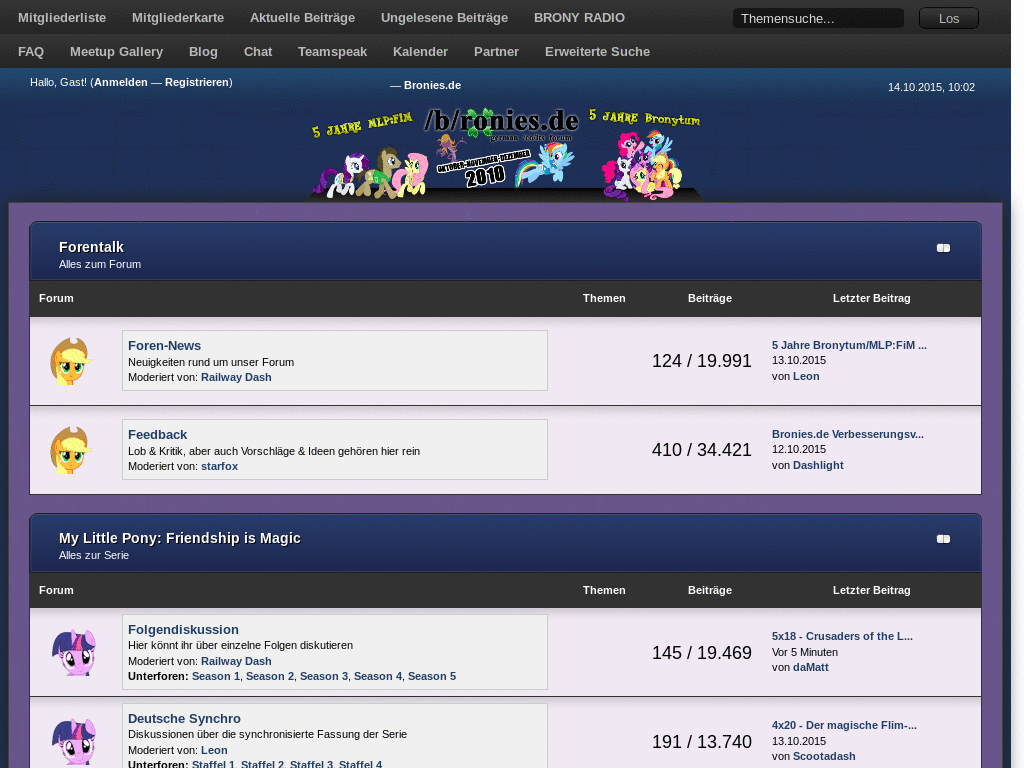The width and height of the screenshot is (1024, 768).
Task: Open the Mitgliederliste menu item
Action: coord(62,18)
